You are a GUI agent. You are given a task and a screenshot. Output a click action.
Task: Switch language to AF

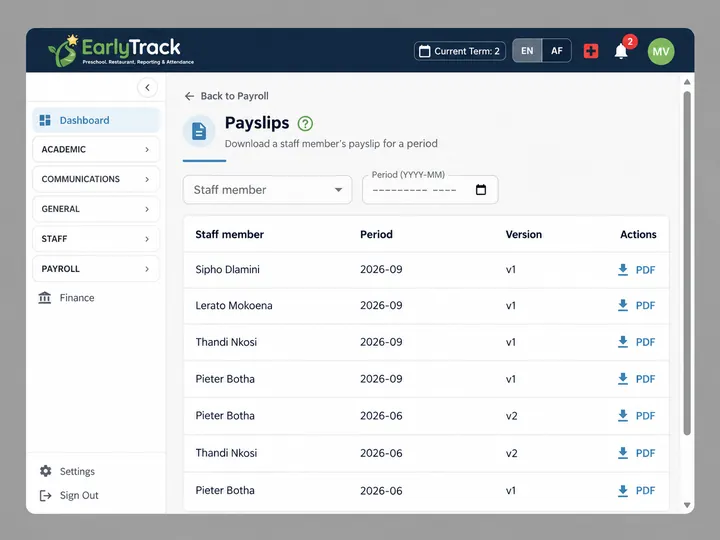click(x=557, y=51)
